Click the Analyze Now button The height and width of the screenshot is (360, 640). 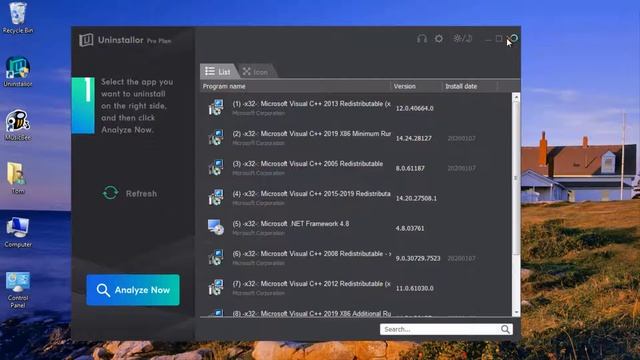point(133,290)
